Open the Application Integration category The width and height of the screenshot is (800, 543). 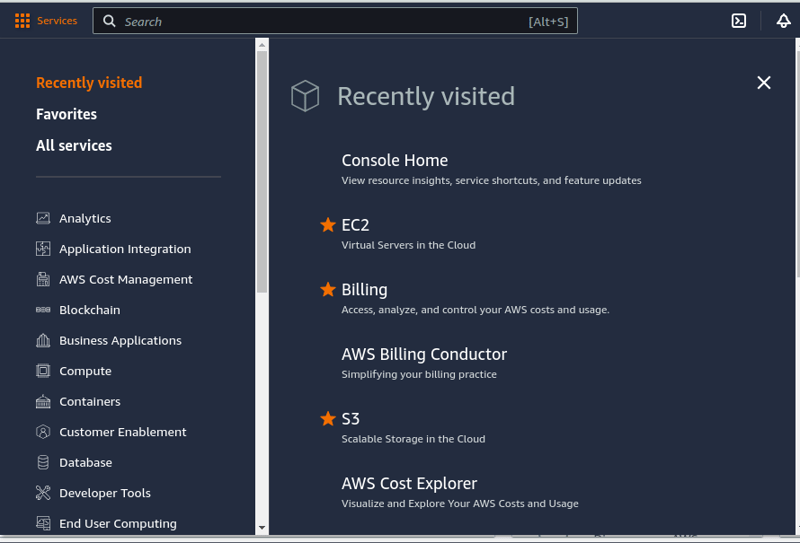(x=125, y=249)
